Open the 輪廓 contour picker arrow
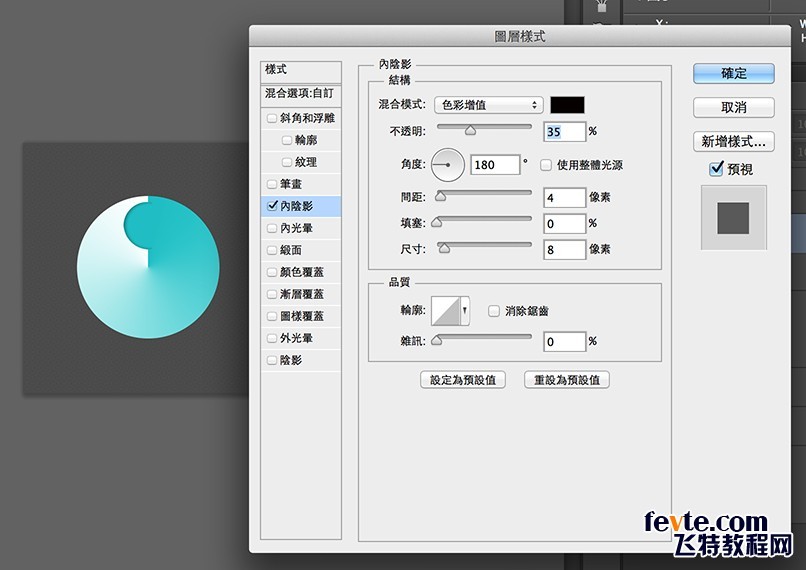The width and height of the screenshot is (806, 570). click(x=465, y=310)
